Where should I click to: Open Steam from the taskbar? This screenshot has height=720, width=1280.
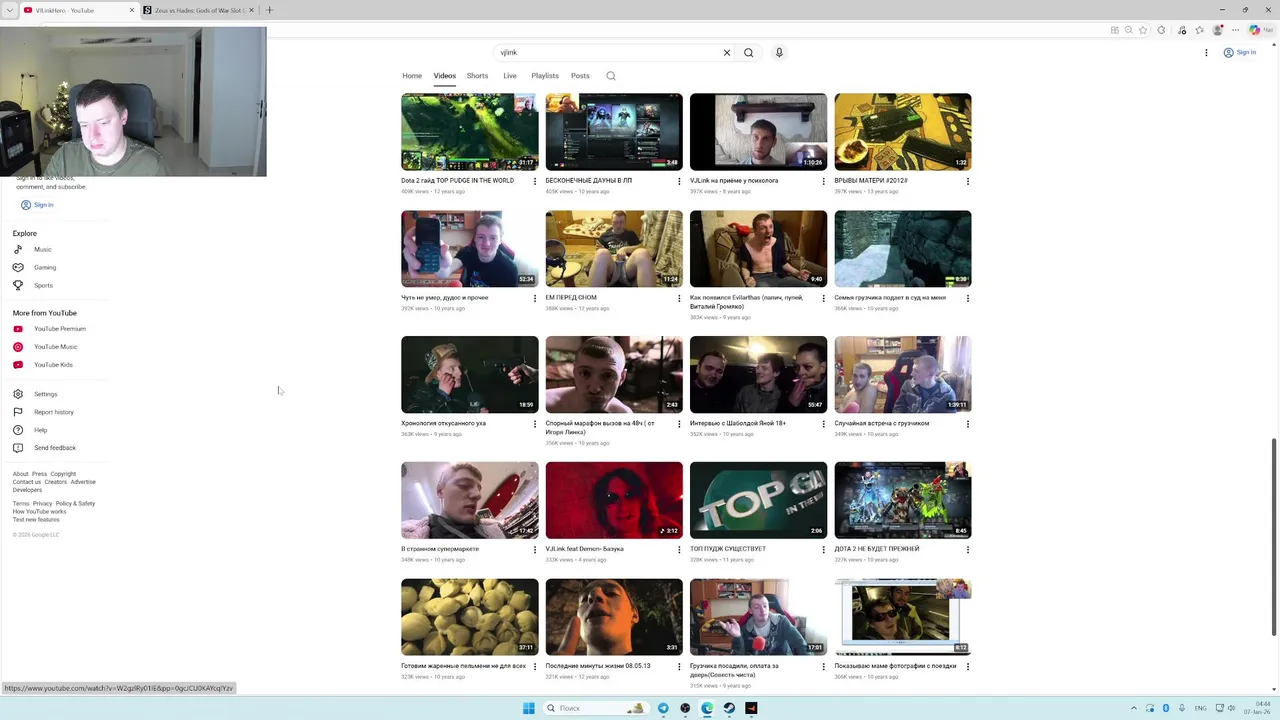(x=729, y=708)
